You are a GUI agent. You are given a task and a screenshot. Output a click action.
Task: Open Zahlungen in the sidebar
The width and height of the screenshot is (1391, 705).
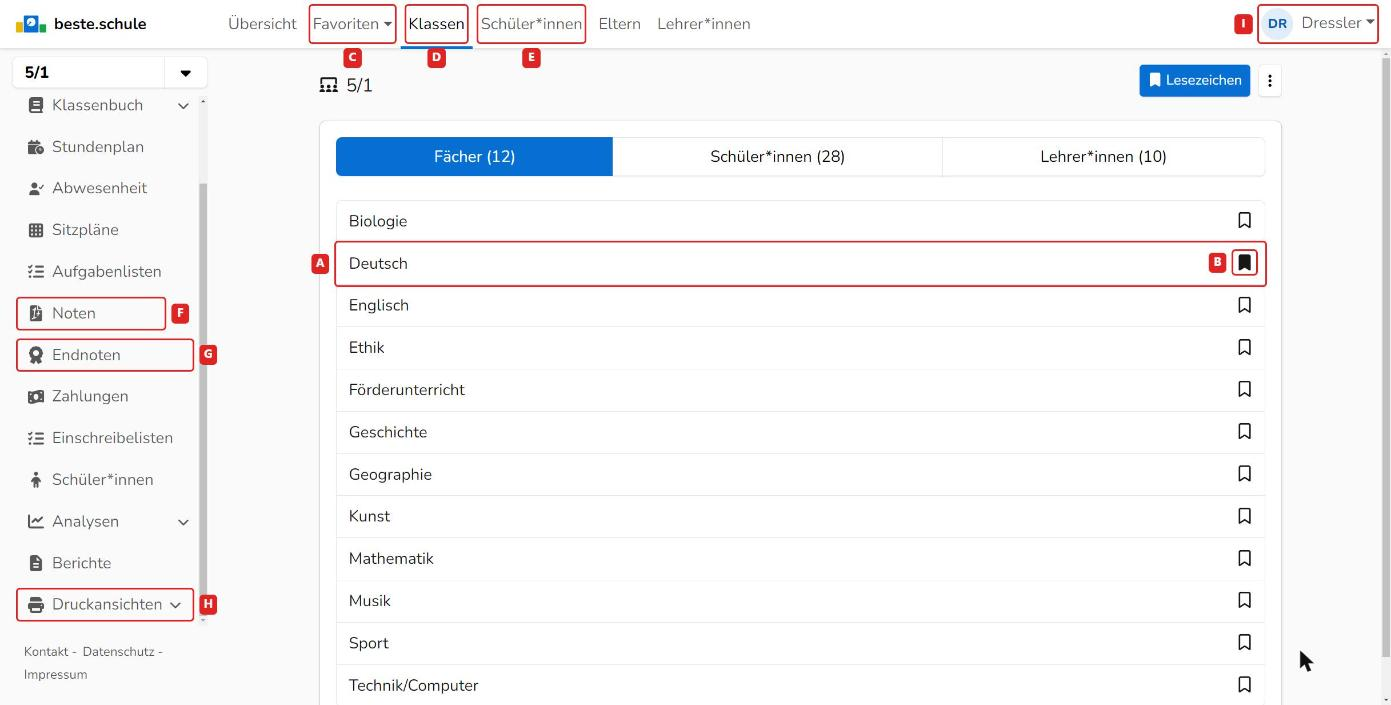coord(90,397)
